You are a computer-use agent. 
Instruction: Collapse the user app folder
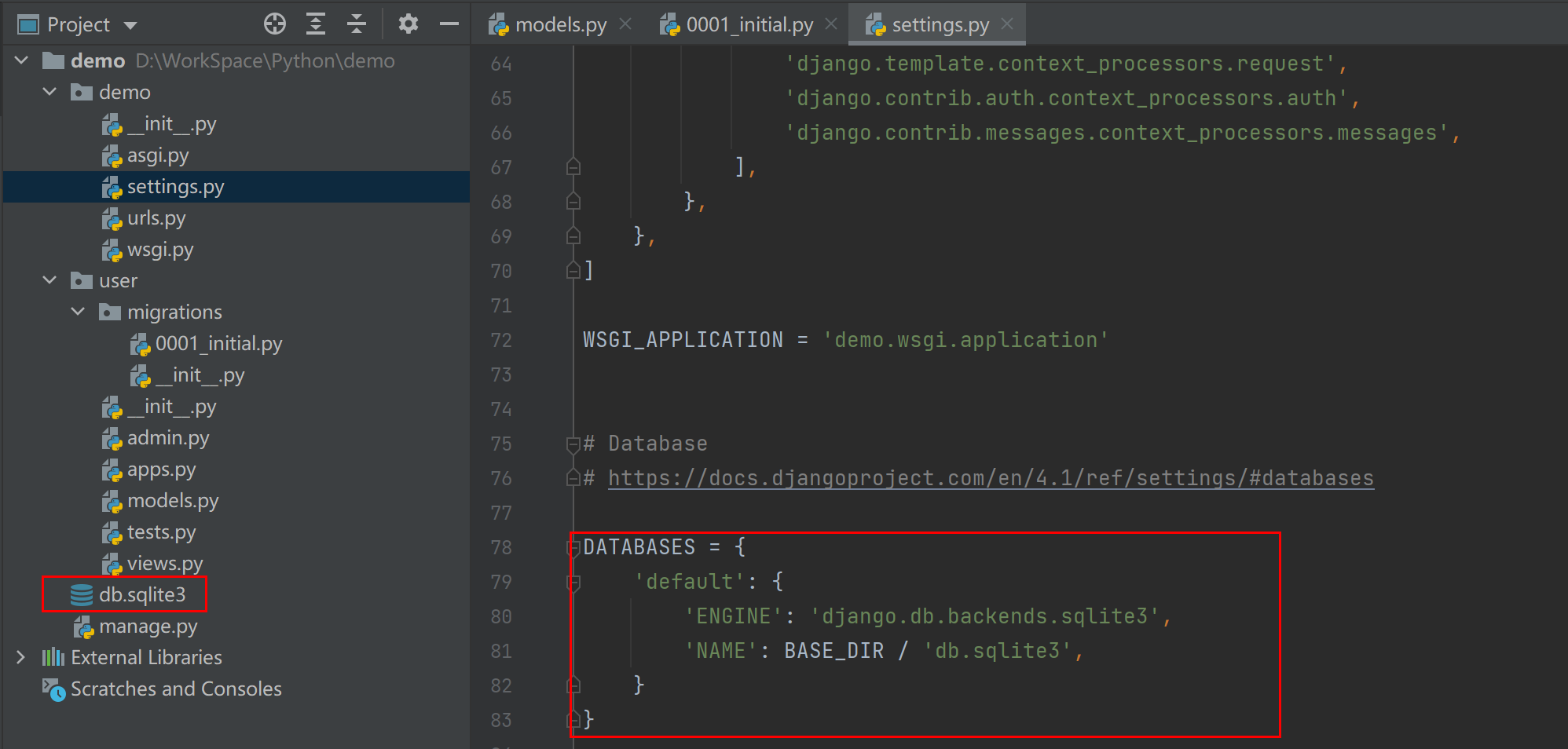coord(50,280)
